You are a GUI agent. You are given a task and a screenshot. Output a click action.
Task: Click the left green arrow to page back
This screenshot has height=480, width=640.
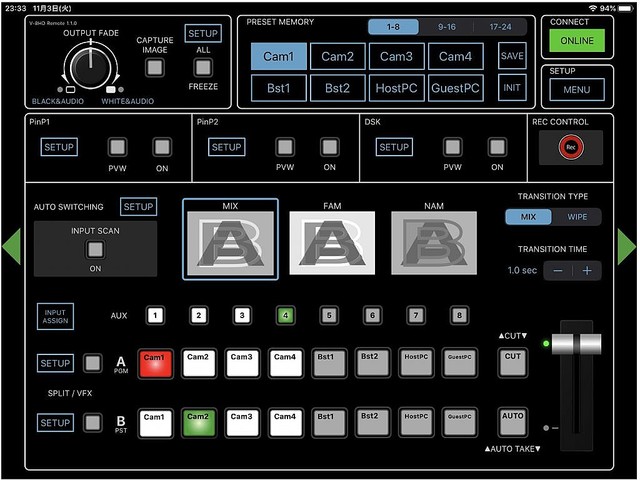[x=11, y=246]
